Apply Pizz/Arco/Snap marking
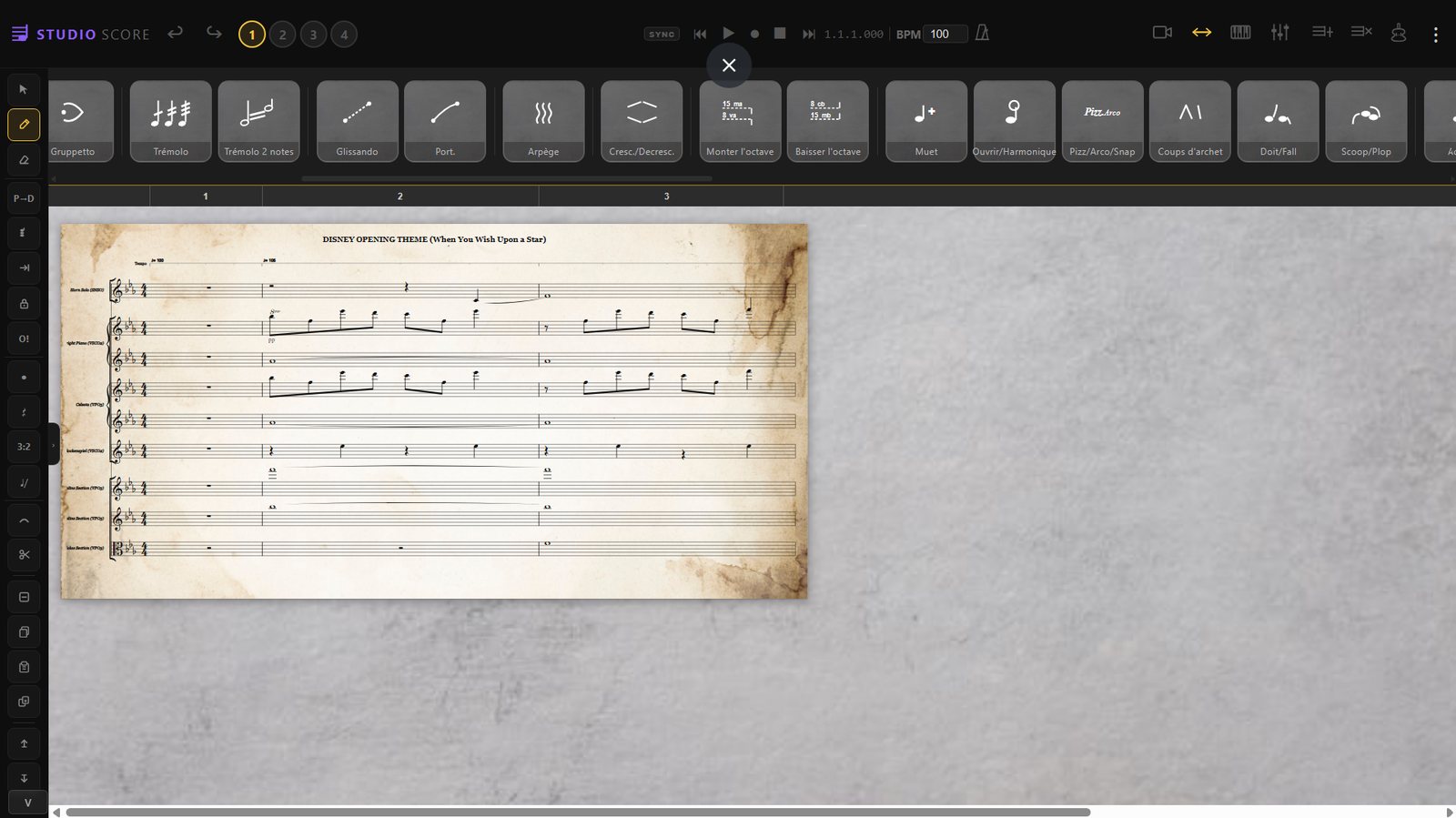The width and height of the screenshot is (1456, 818). [1102, 121]
